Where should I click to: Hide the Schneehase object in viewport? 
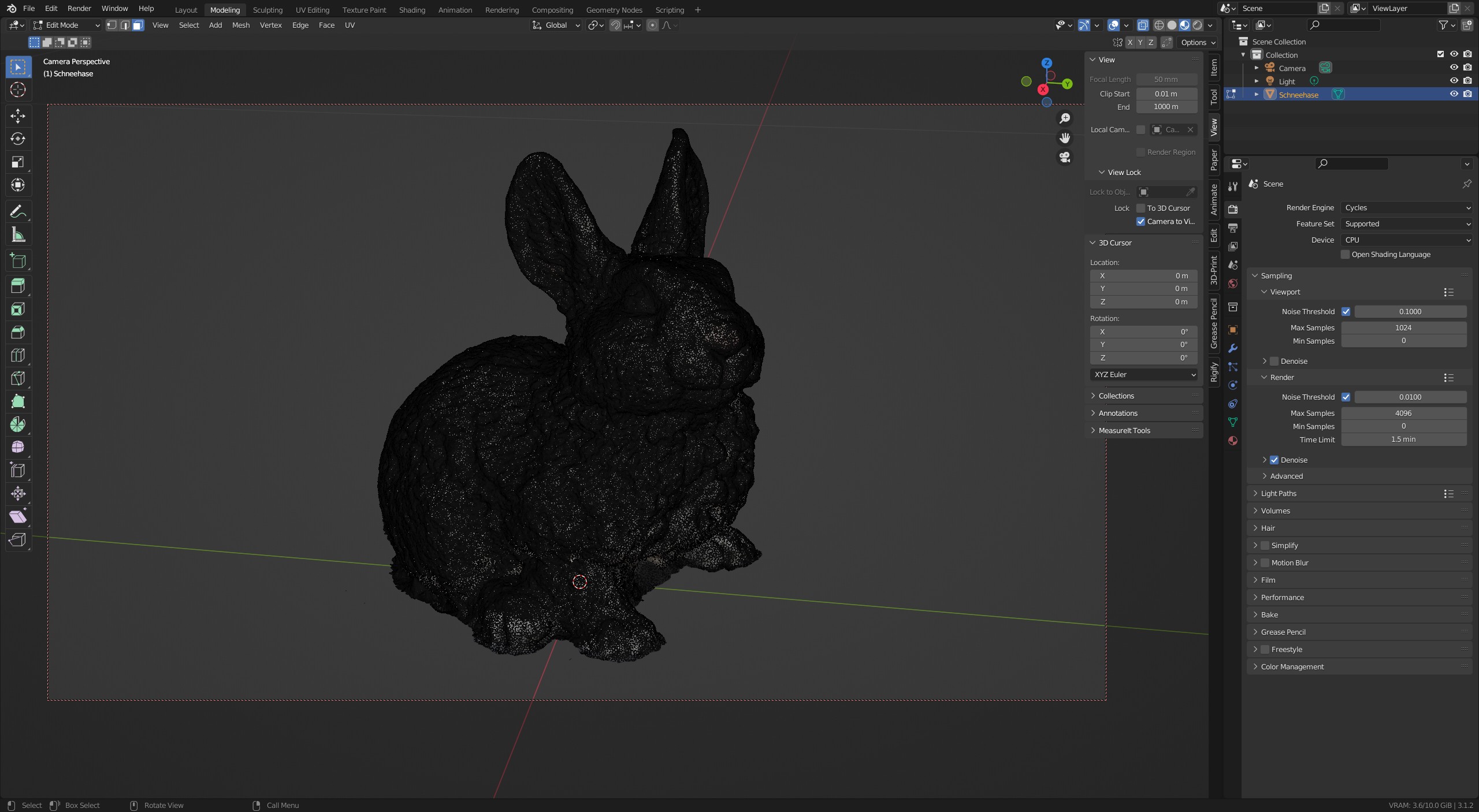tap(1454, 94)
